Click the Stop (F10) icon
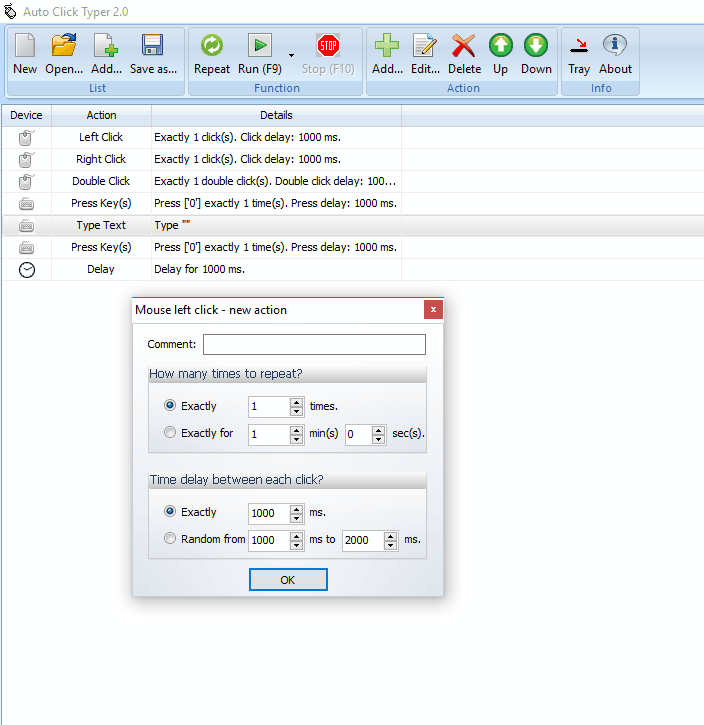 328,54
